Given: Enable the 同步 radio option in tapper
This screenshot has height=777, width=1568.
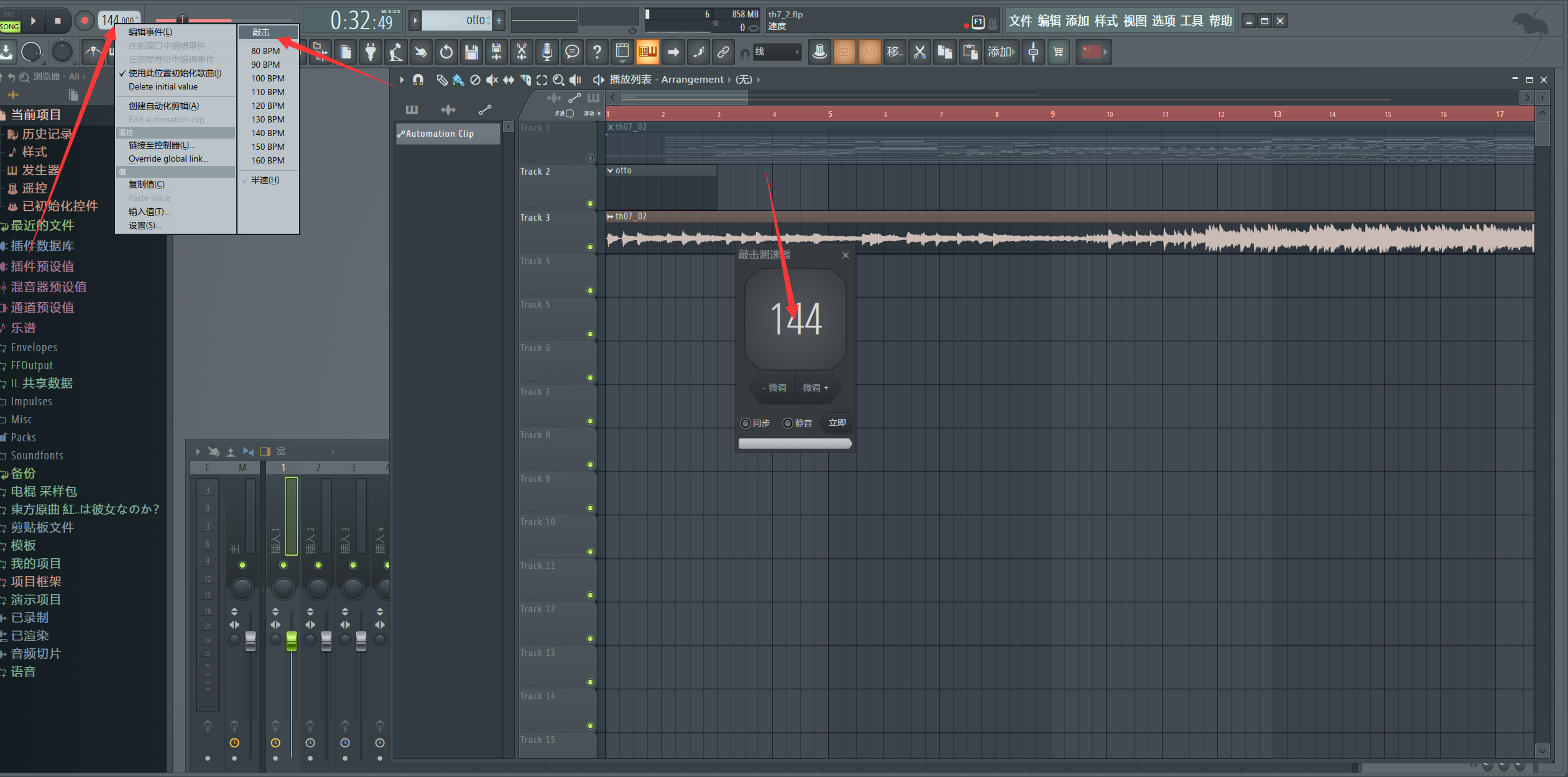Looking at the screenshot, I should click(745, 423).
